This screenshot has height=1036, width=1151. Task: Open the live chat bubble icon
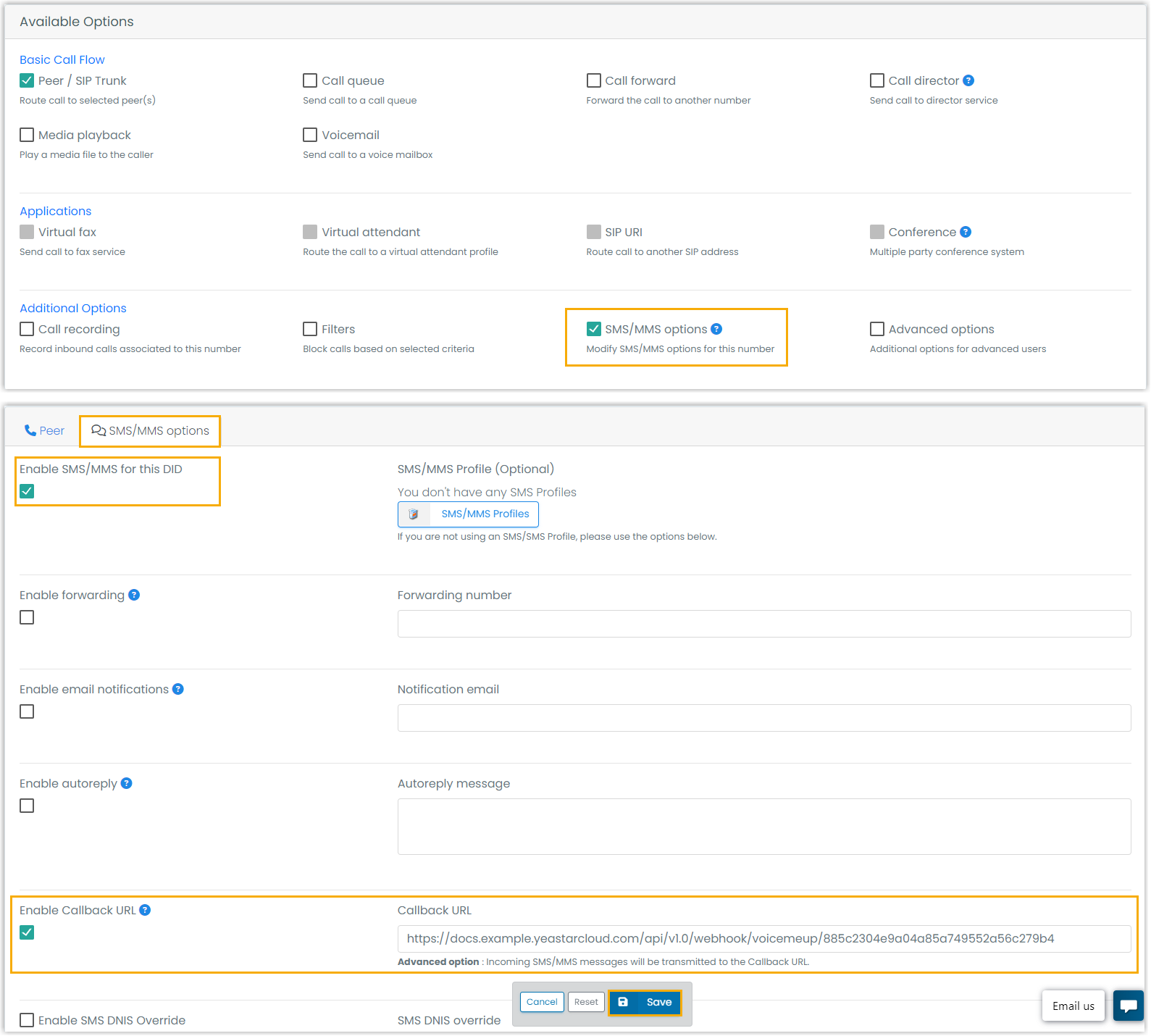click(1128, 1006)
